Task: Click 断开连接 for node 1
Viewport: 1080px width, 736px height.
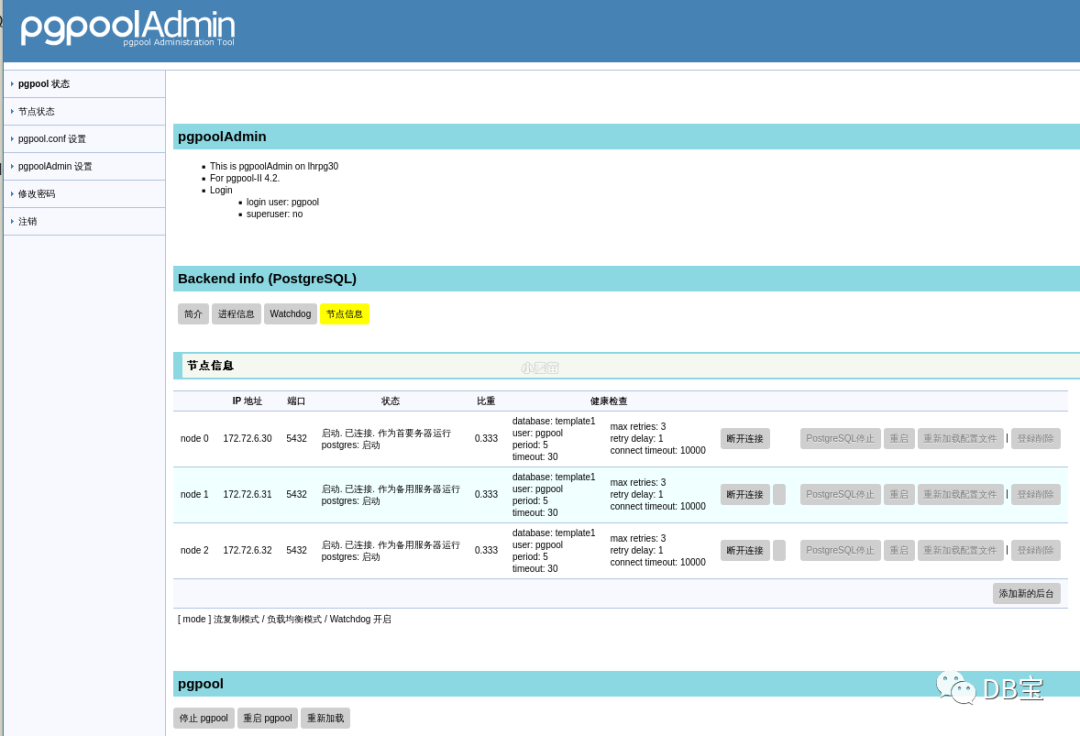Action: point(745,494)
